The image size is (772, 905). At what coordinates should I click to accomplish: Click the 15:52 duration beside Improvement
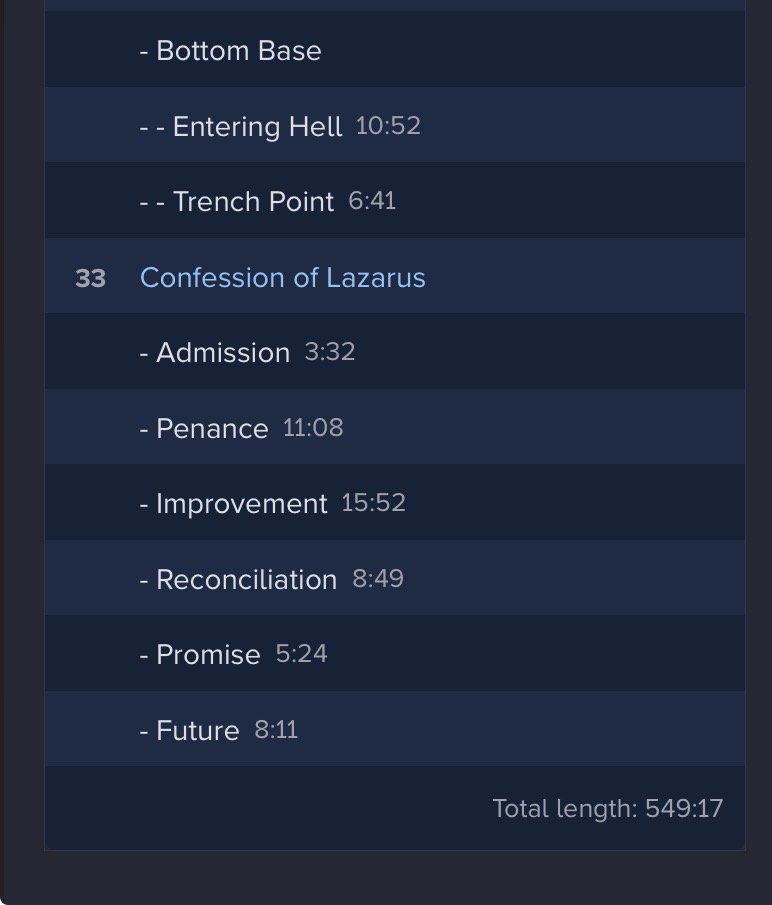373,502
